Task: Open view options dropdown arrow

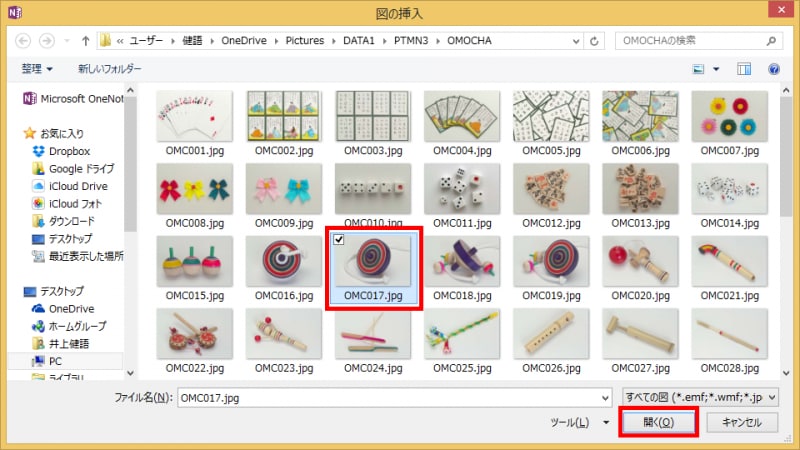Action: coord(716,69)
